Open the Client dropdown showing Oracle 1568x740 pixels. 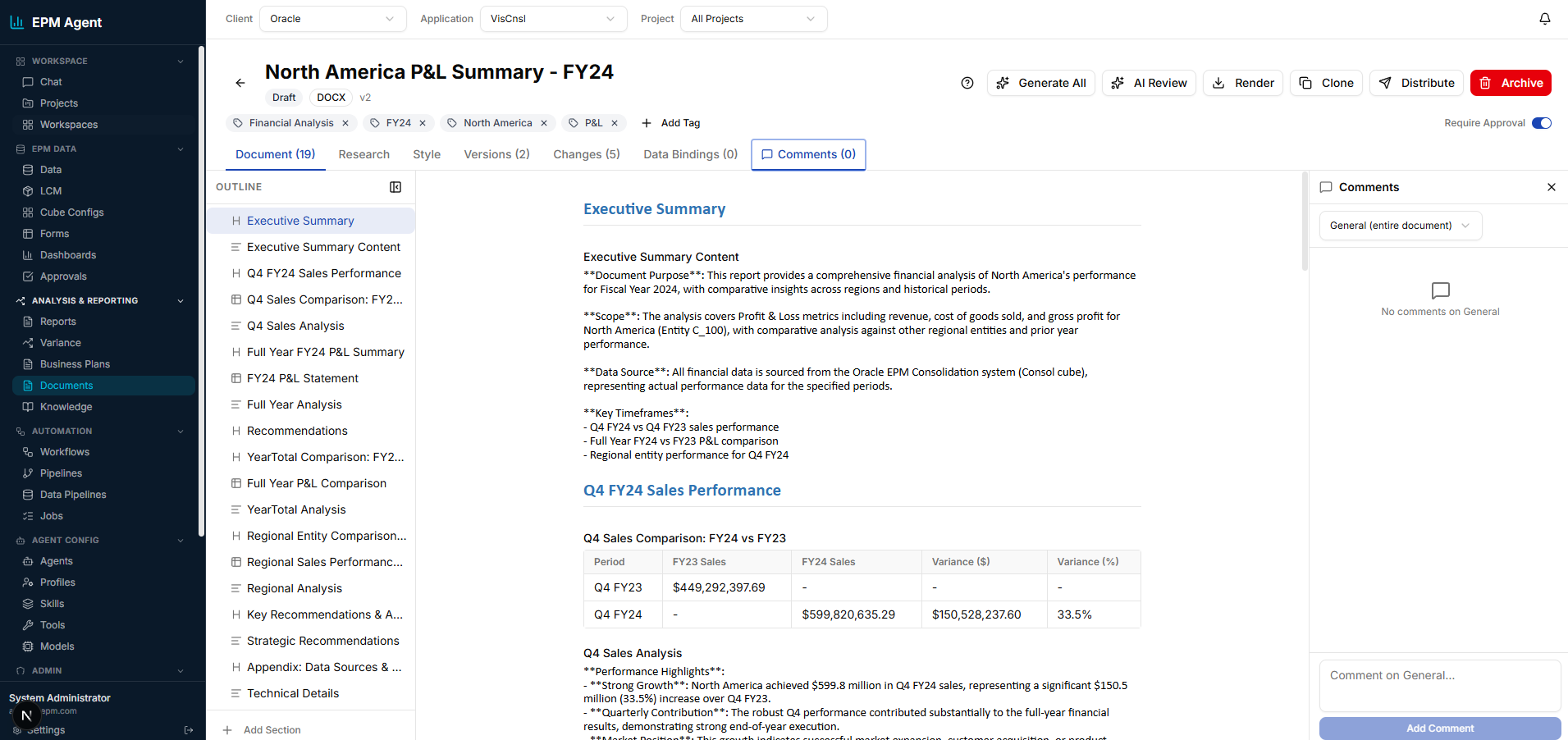pyautogui.click(x=332, y=18)
